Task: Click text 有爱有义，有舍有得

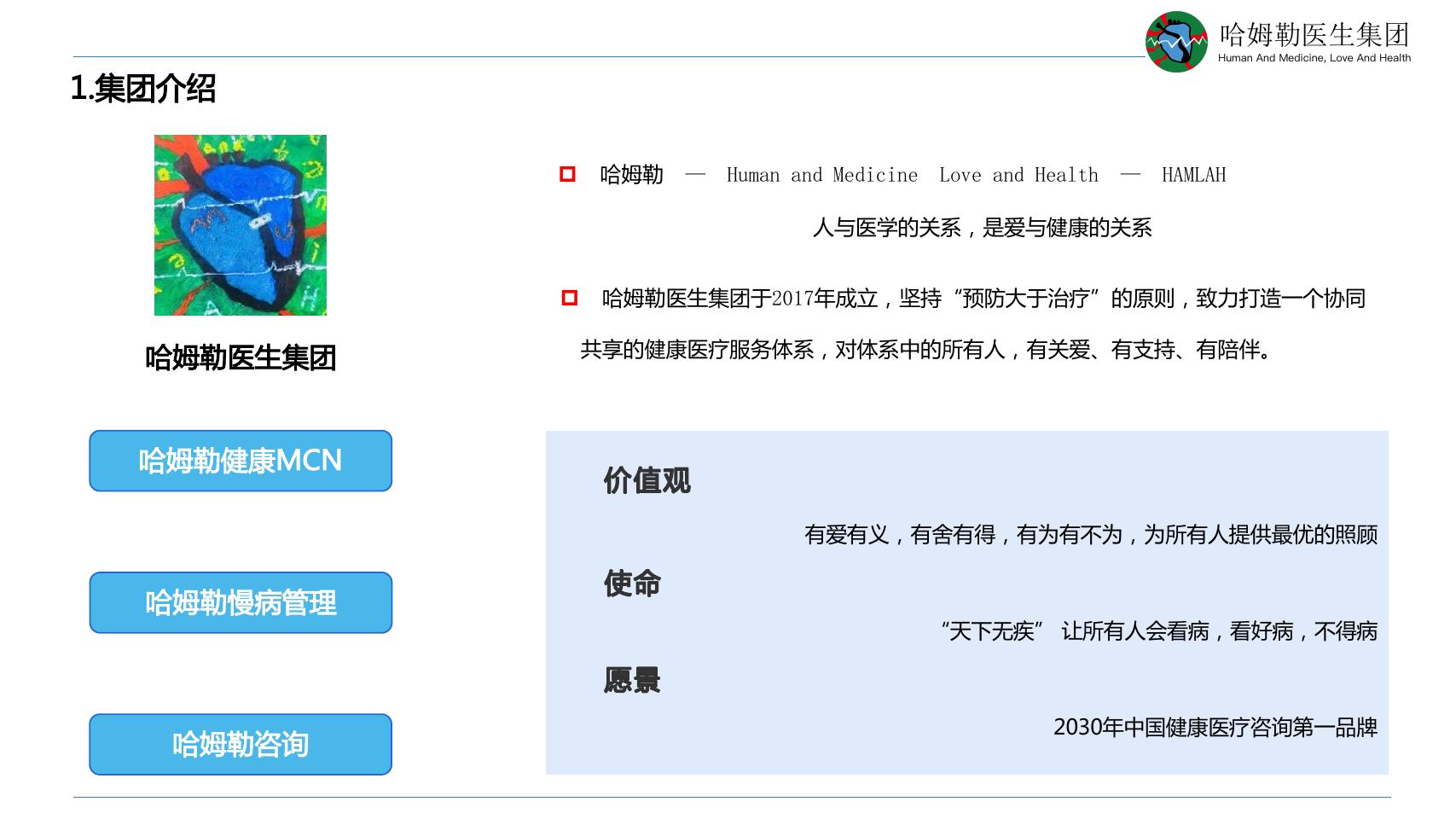Action: tap(900, 535)
